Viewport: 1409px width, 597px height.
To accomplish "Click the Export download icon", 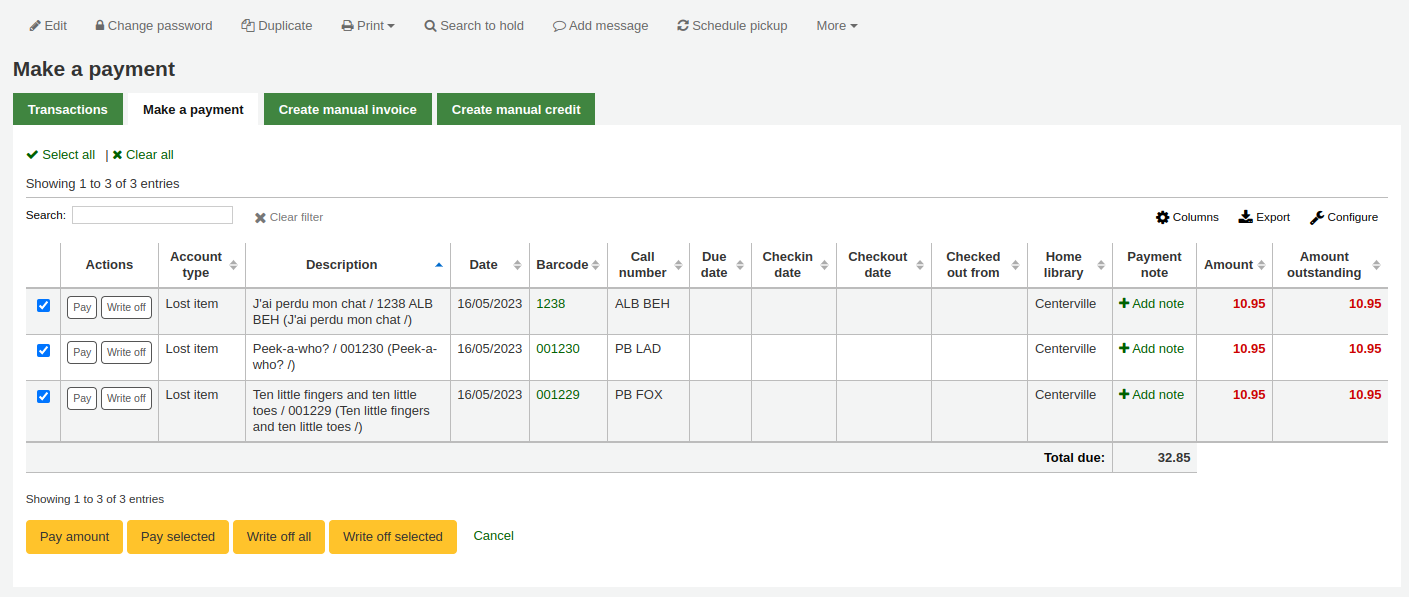I will click(1245, 216).
